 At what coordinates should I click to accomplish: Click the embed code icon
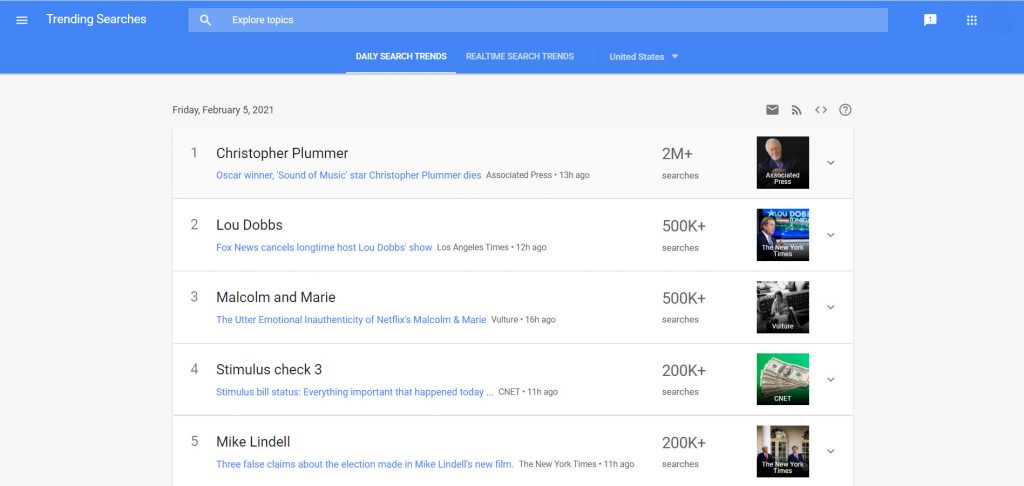pos(821,110)
